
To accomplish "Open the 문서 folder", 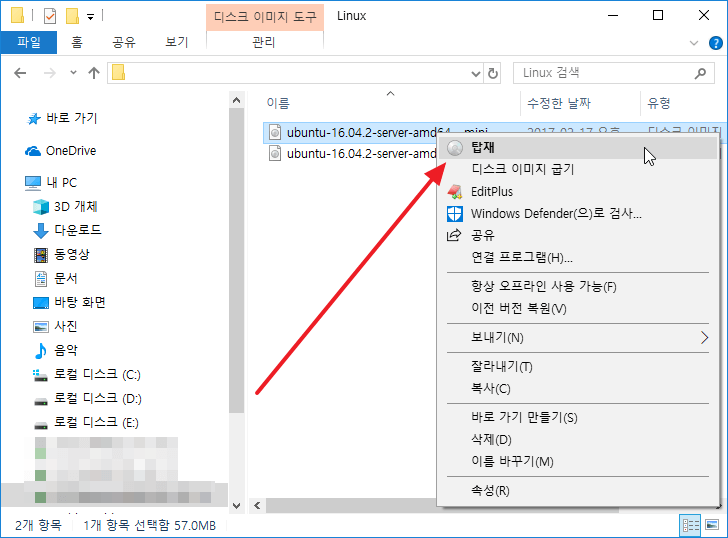I will point(55,279).
